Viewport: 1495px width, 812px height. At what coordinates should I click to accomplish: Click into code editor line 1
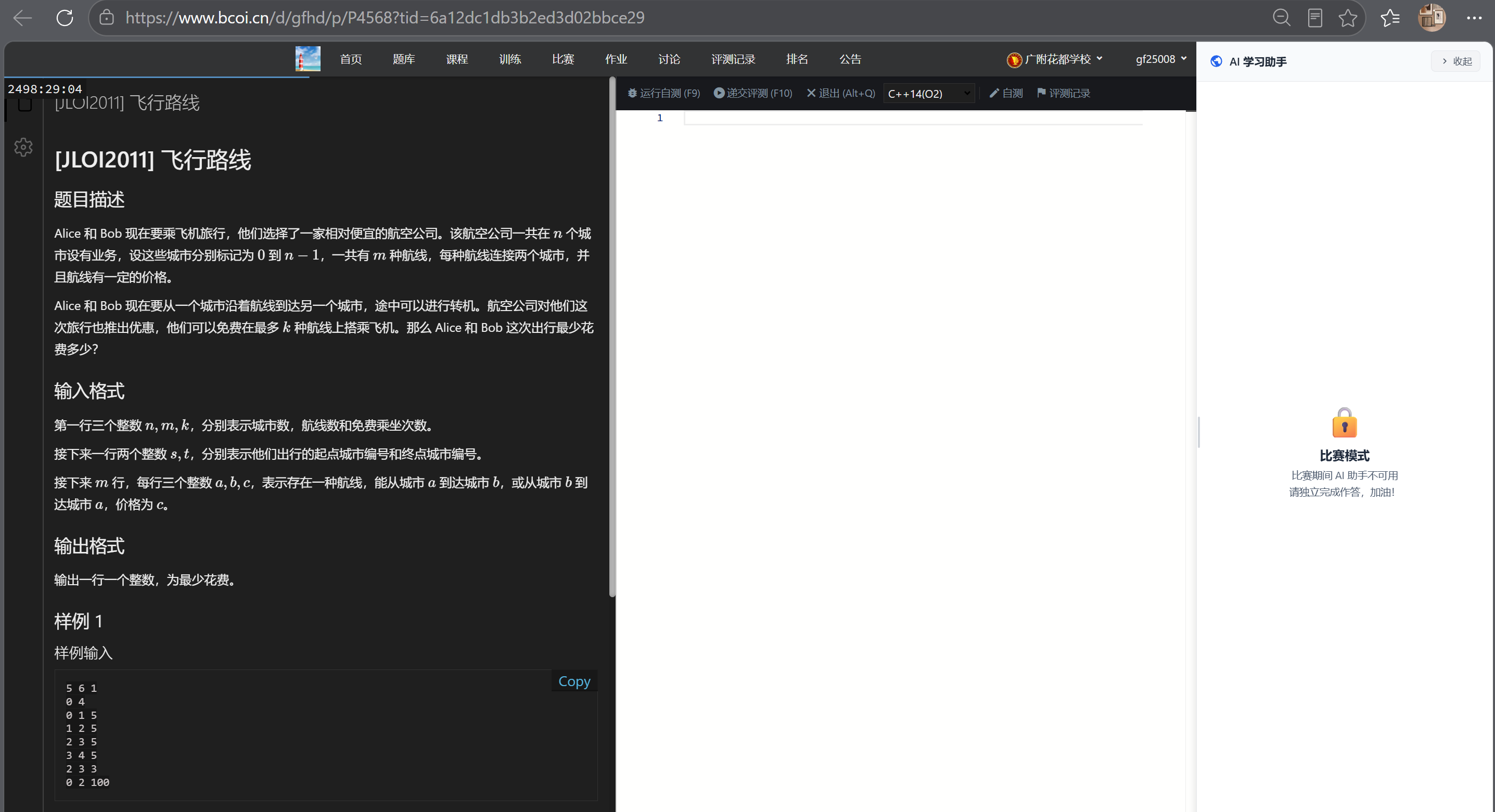[913, 118]
